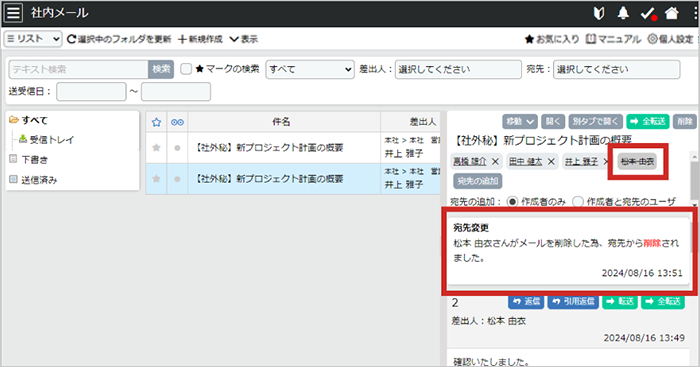Click the checkmark tasks icon in header
The image size is (700, 367).
coord(648,13)
